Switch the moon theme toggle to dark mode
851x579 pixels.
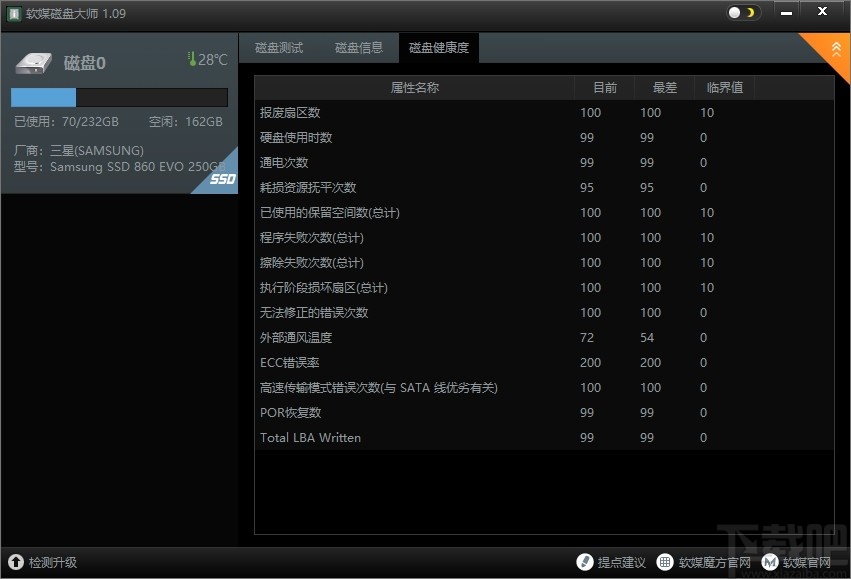749,10
